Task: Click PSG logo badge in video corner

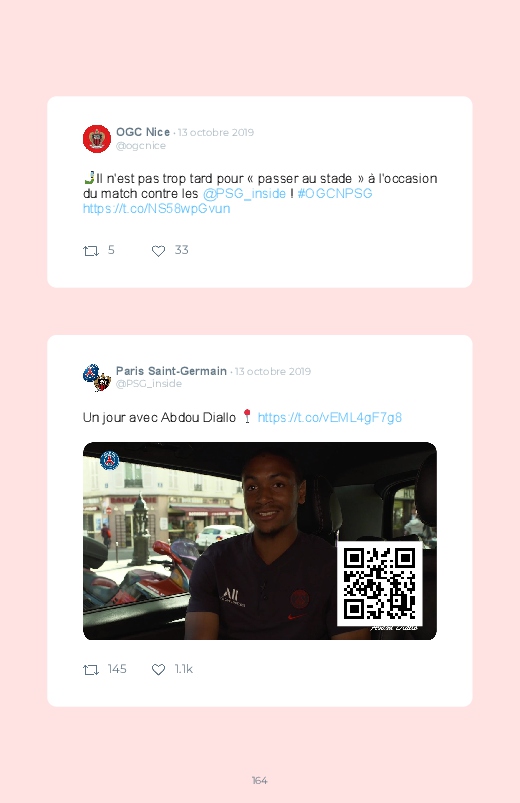Action: (110, 460)
